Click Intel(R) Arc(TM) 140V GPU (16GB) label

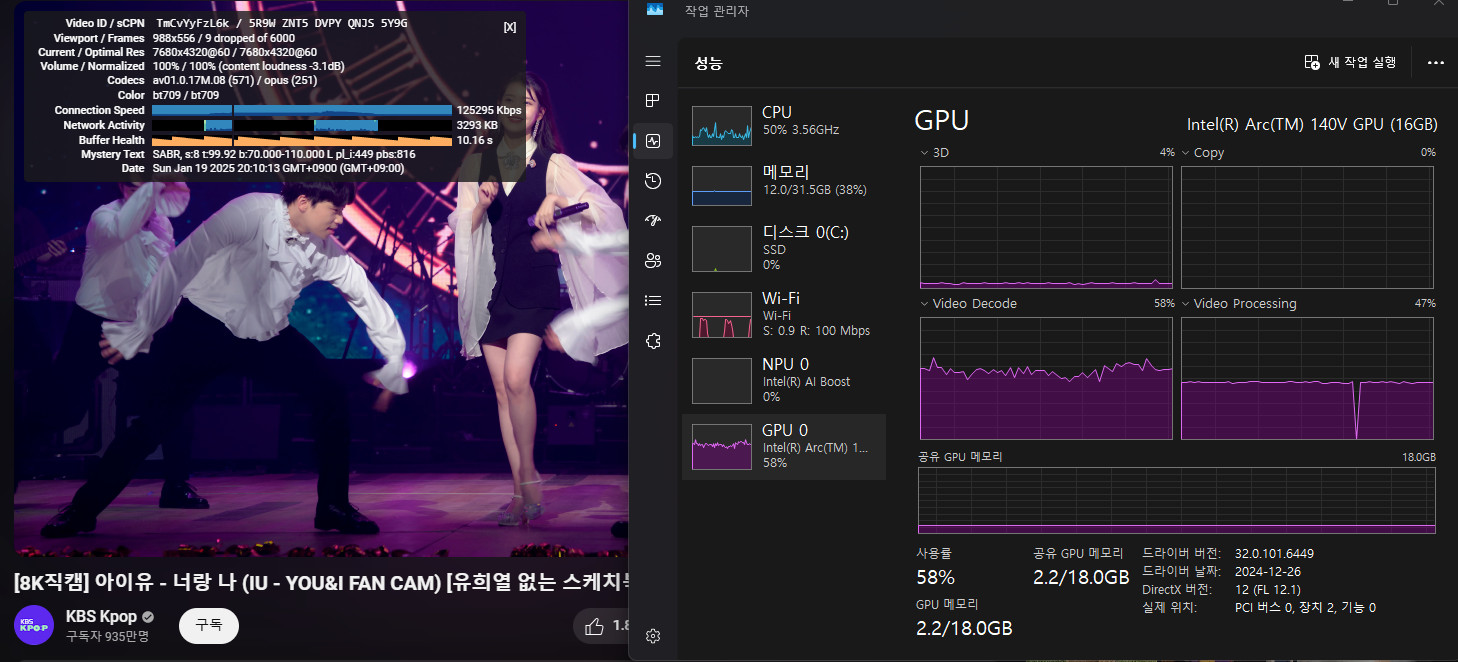coord(1312,124)
